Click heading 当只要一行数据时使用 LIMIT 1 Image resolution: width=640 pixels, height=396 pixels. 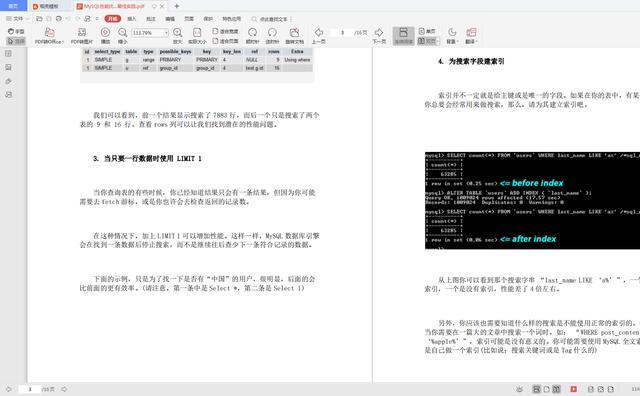click(147, 158)
